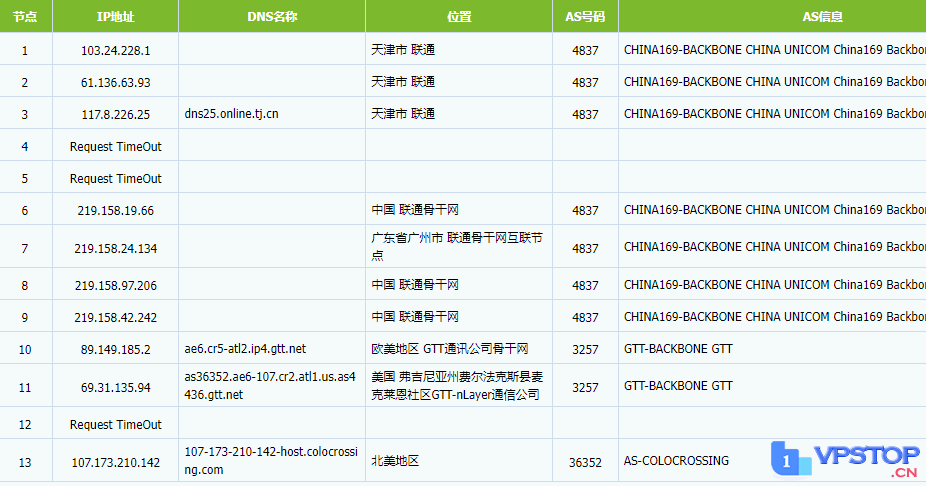
Task: Click CHINA169-BACKBONE info in node 1 row
Action: click(x=774, y=50)
